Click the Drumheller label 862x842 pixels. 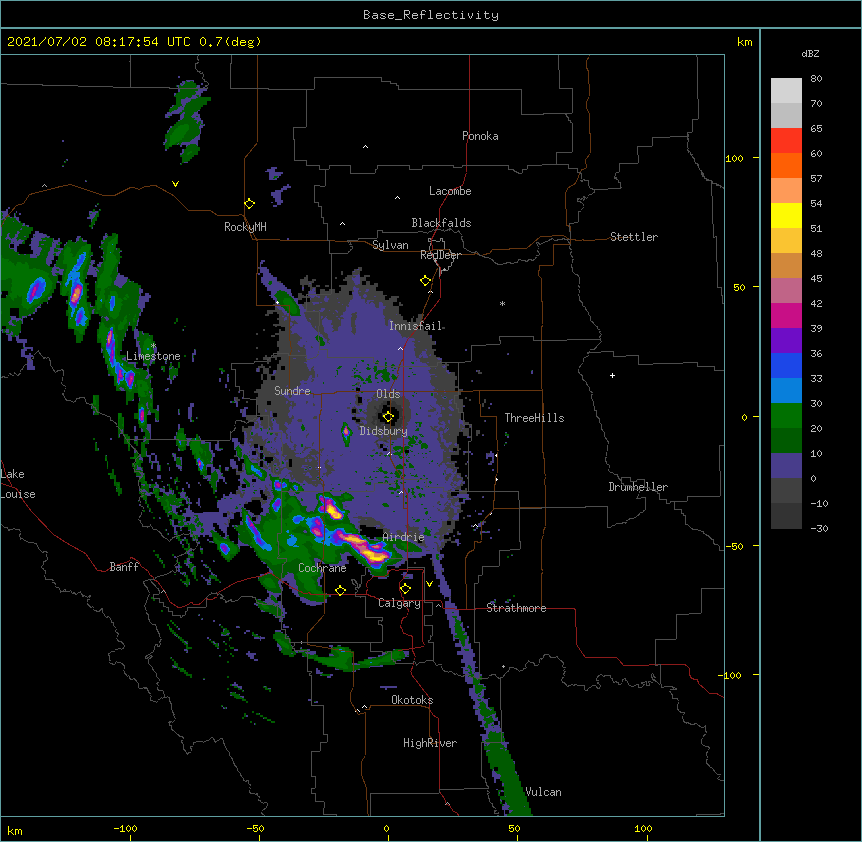click(638, 487)
